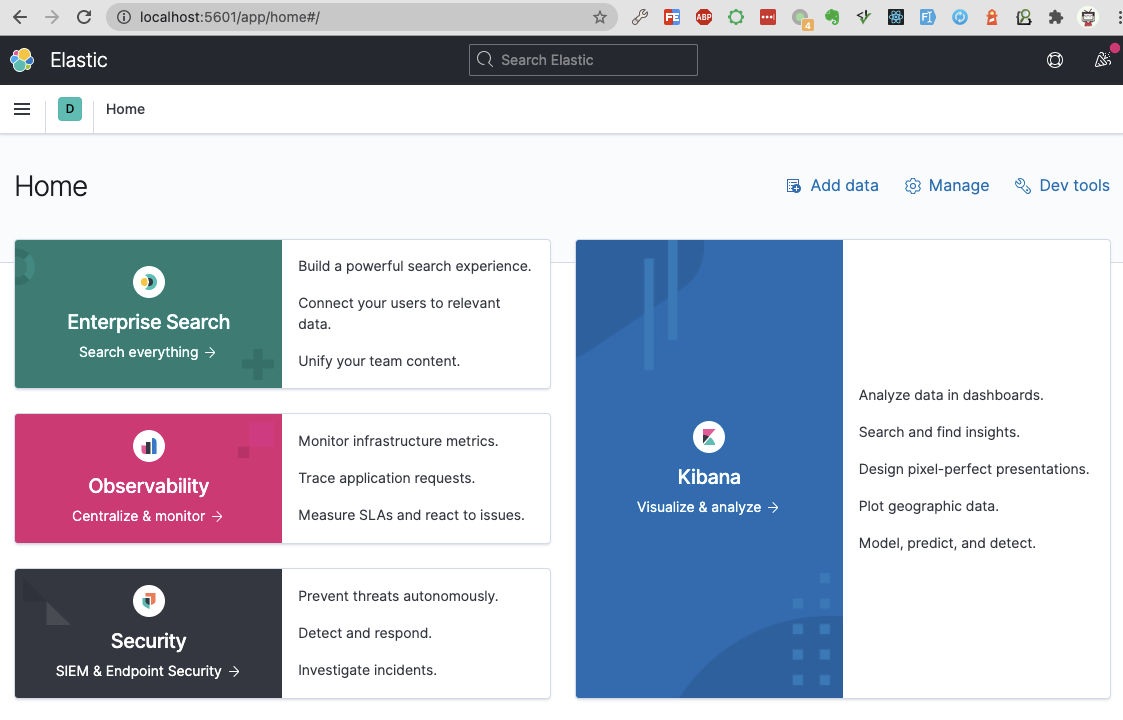Open the red dots password extension
The width and height of the screenshot is (1123, 720).
point(768,17)
